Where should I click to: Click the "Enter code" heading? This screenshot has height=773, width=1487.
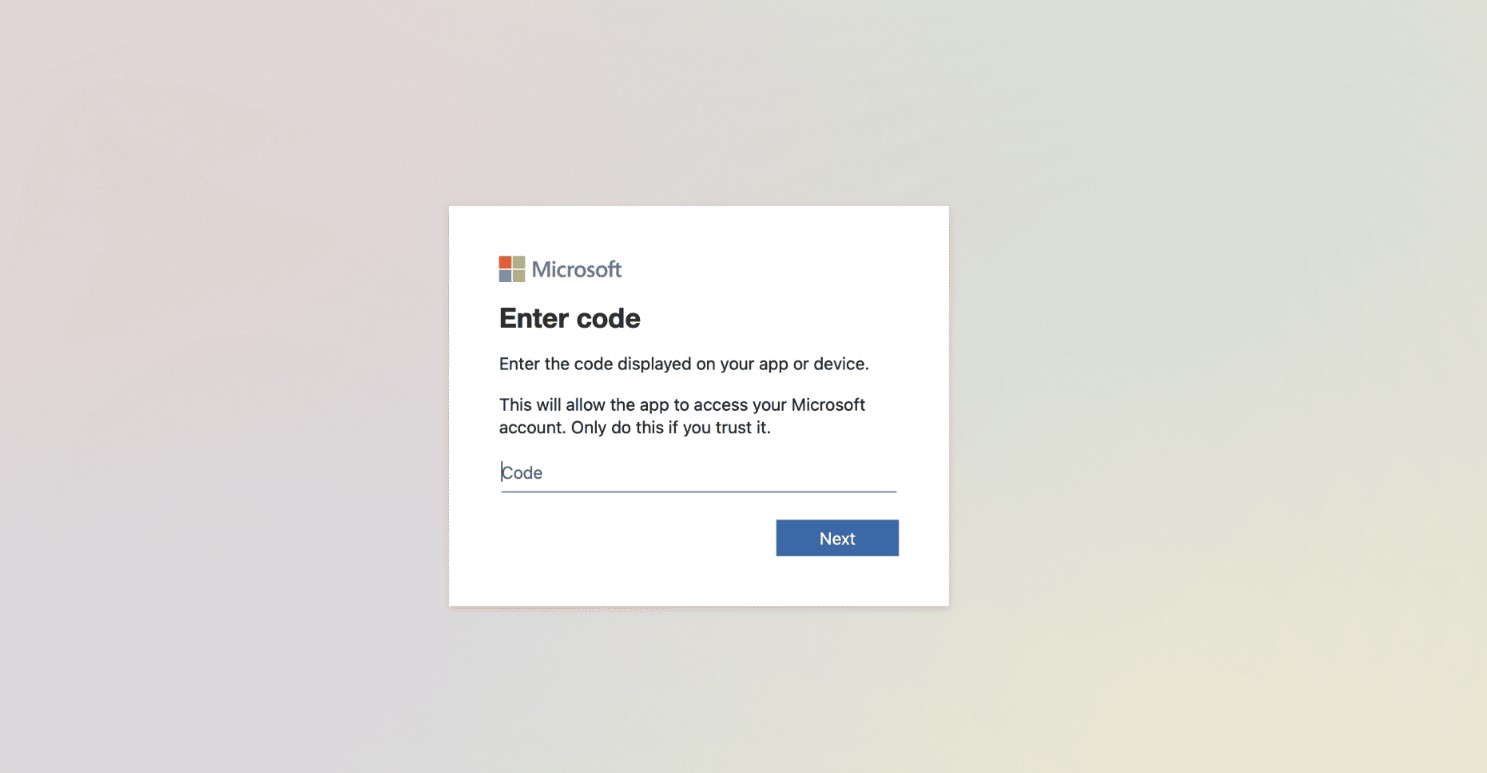tap(570, 318)
